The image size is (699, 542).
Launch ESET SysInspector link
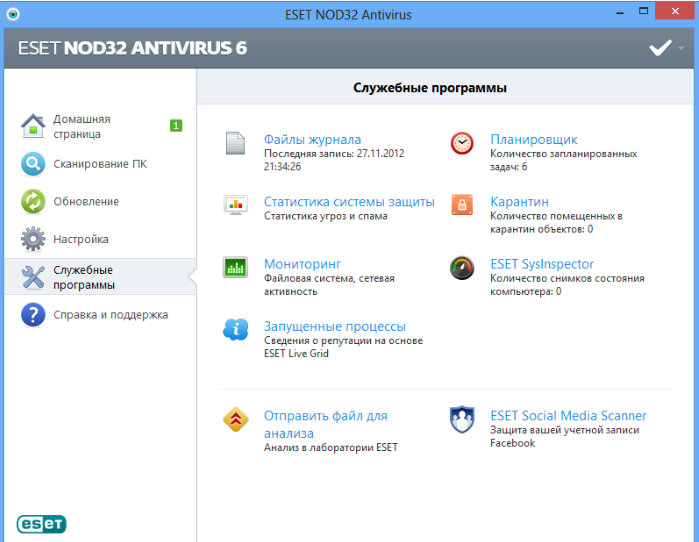[542, 264]
